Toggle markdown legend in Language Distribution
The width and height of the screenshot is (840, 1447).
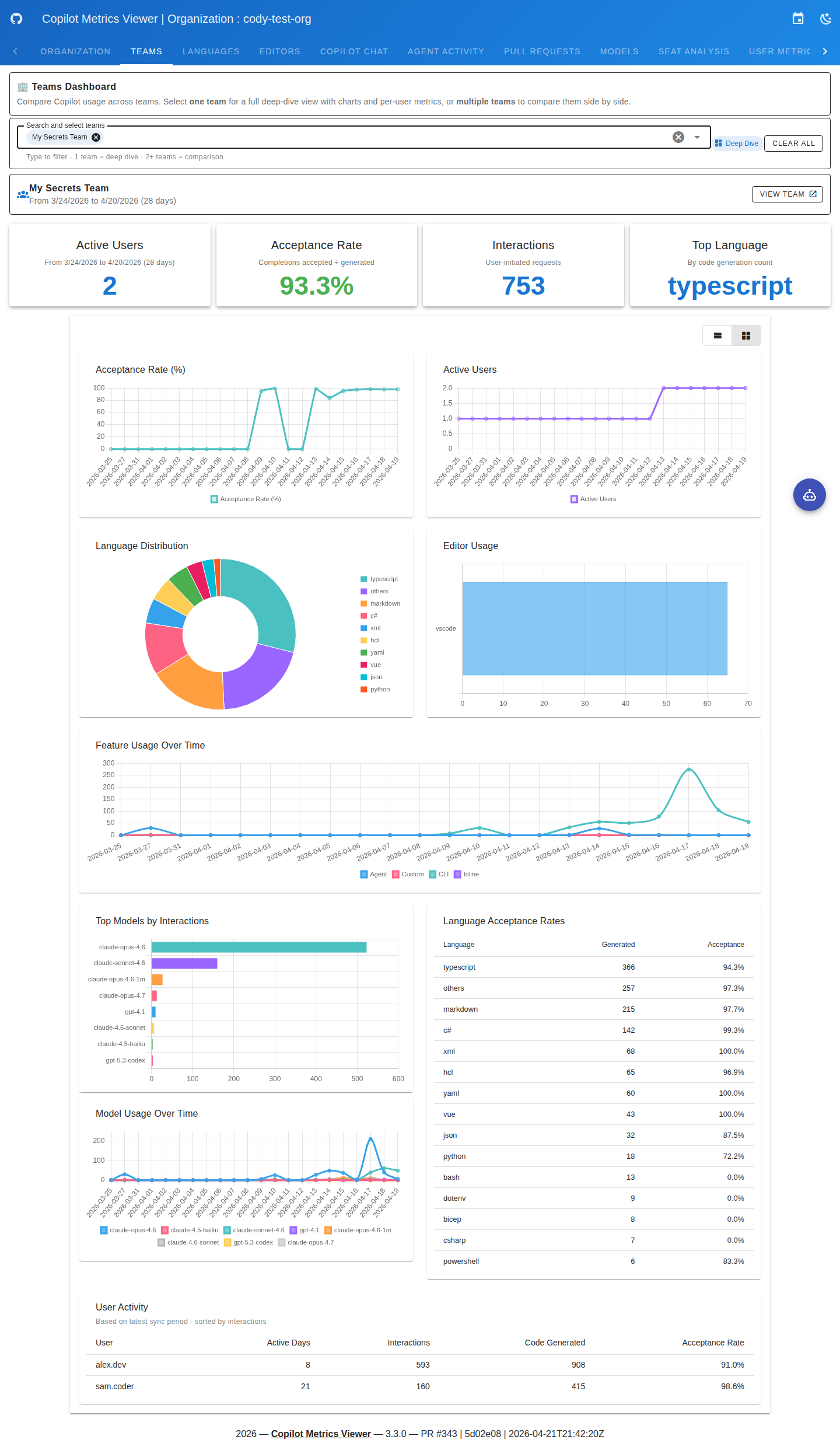380,603
